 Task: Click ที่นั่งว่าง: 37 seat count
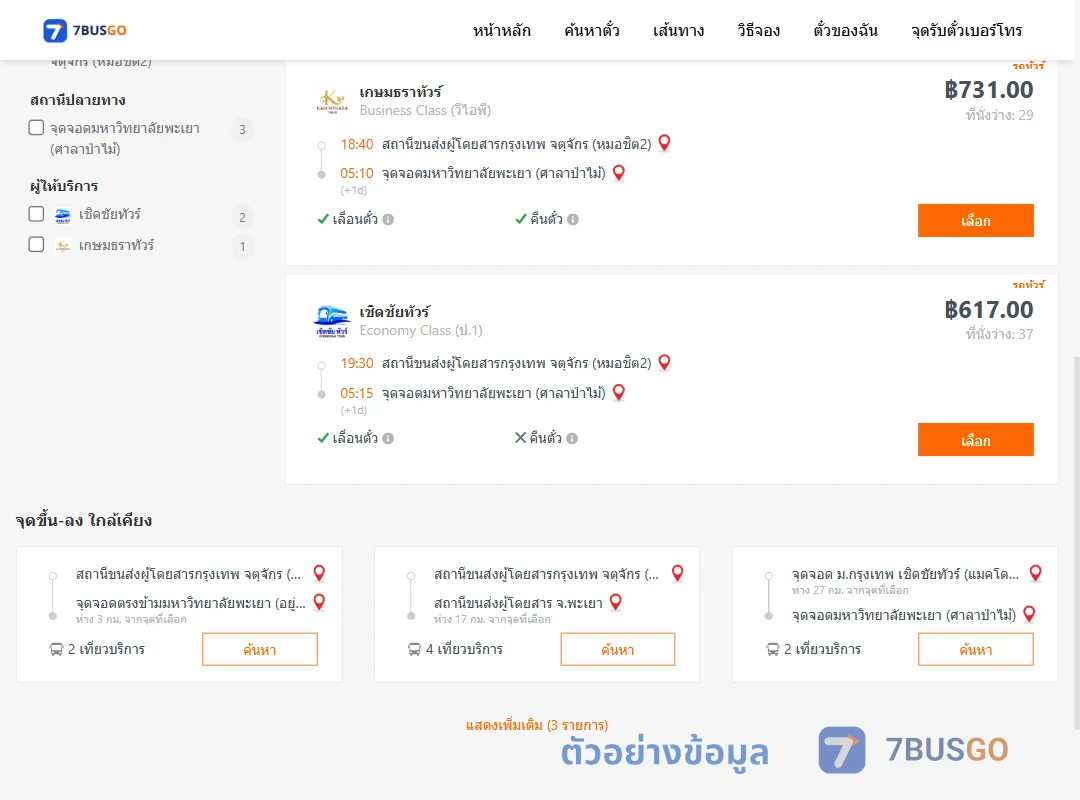(x=999, y=334)
